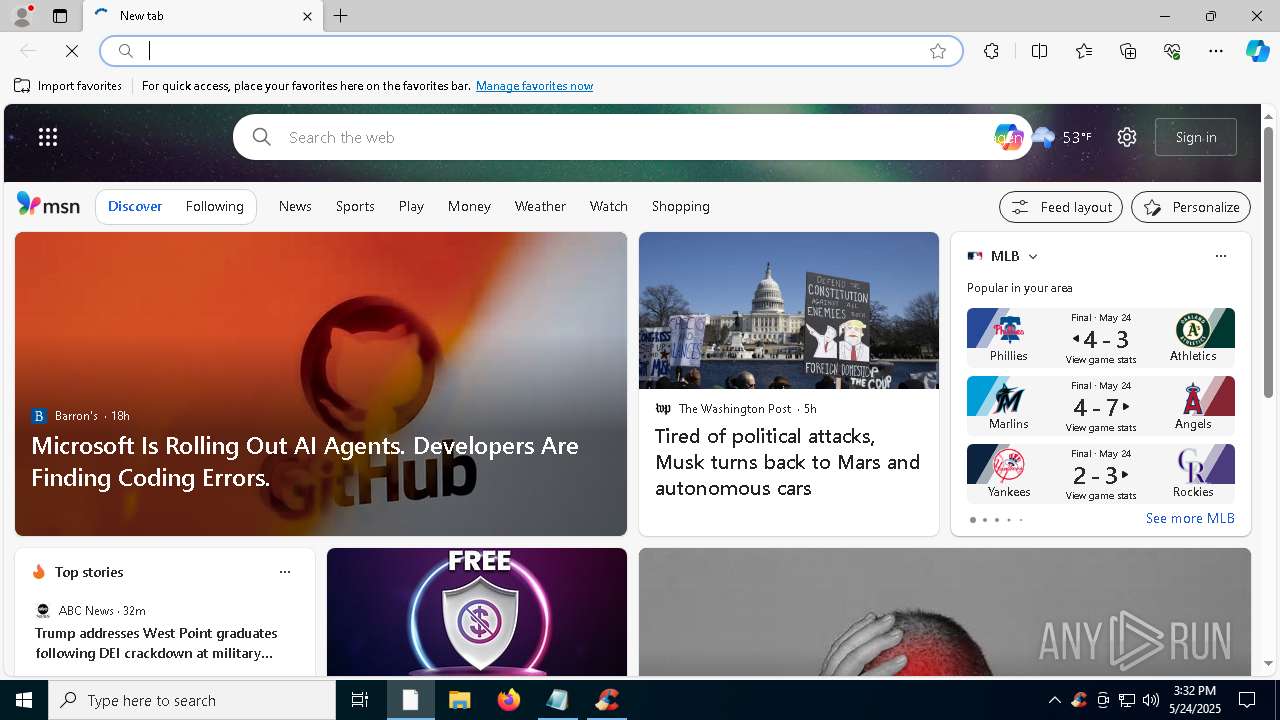Image resolution: width=1280 pixels, height=720 pixels.
Task: Select the second MLB carousel dot
Action: tap(985, 520)
